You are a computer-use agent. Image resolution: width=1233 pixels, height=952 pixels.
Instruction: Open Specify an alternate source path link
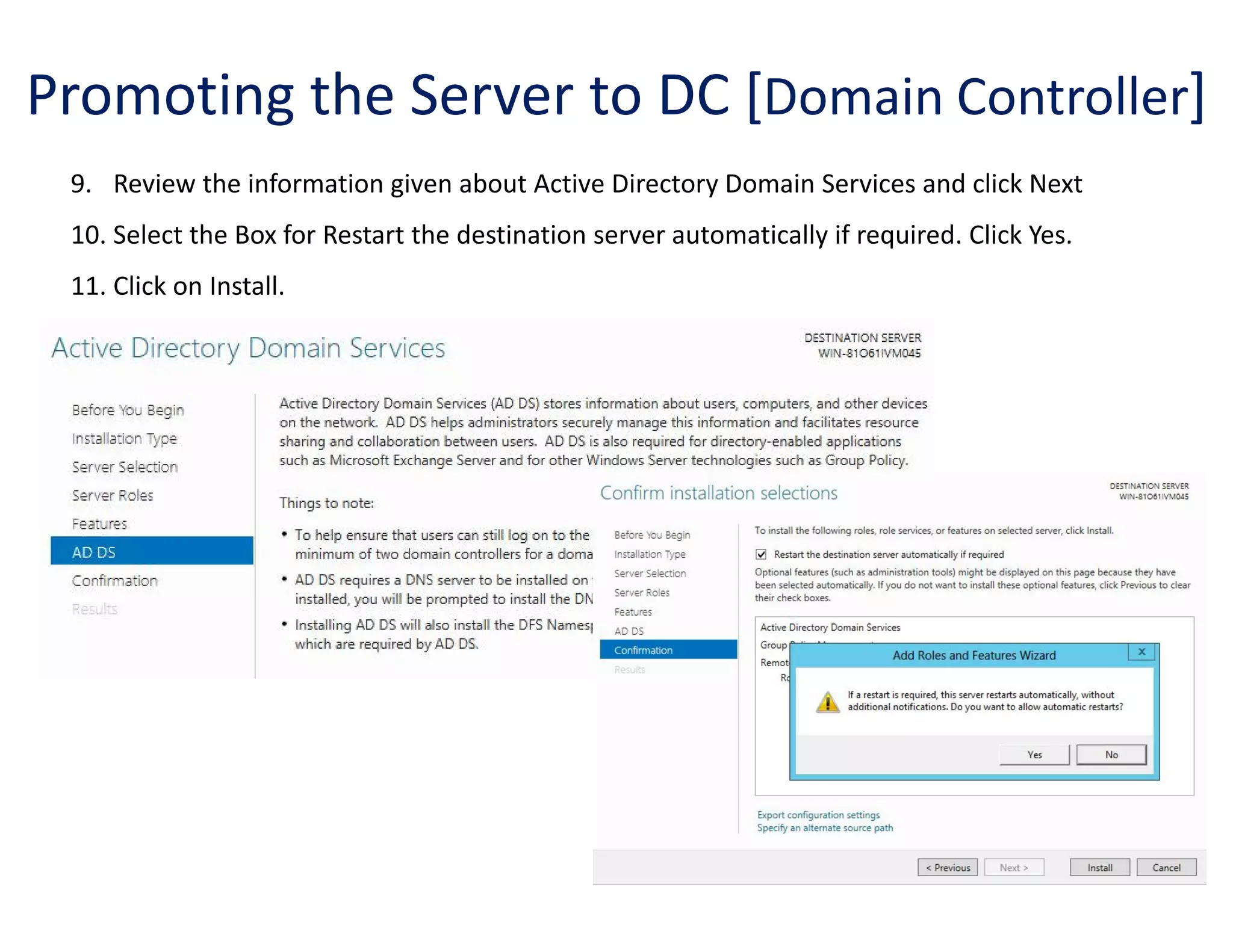(825, 828)
